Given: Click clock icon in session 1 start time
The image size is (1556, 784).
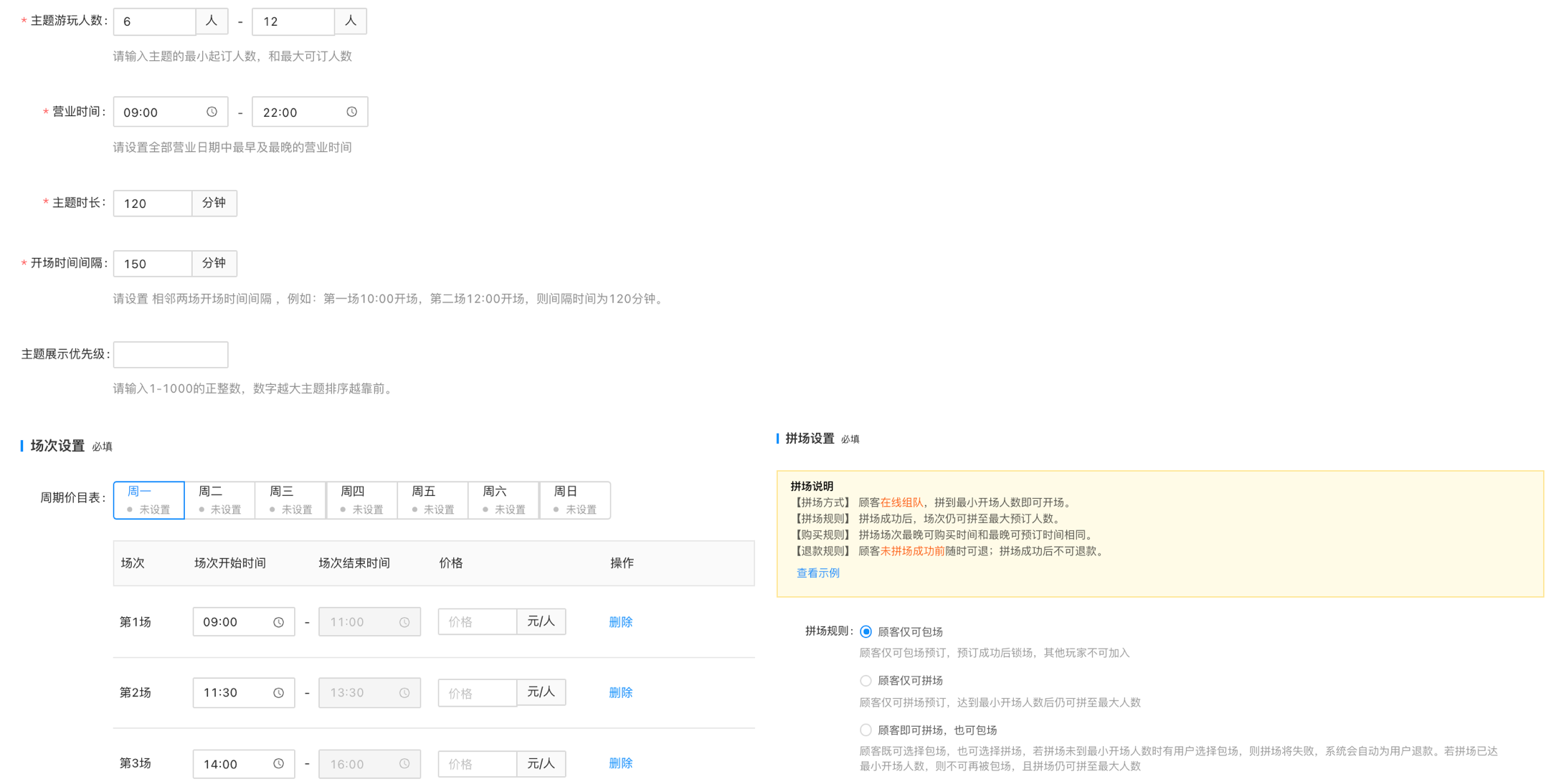Looking at the screenshot, I should [278, 622].
